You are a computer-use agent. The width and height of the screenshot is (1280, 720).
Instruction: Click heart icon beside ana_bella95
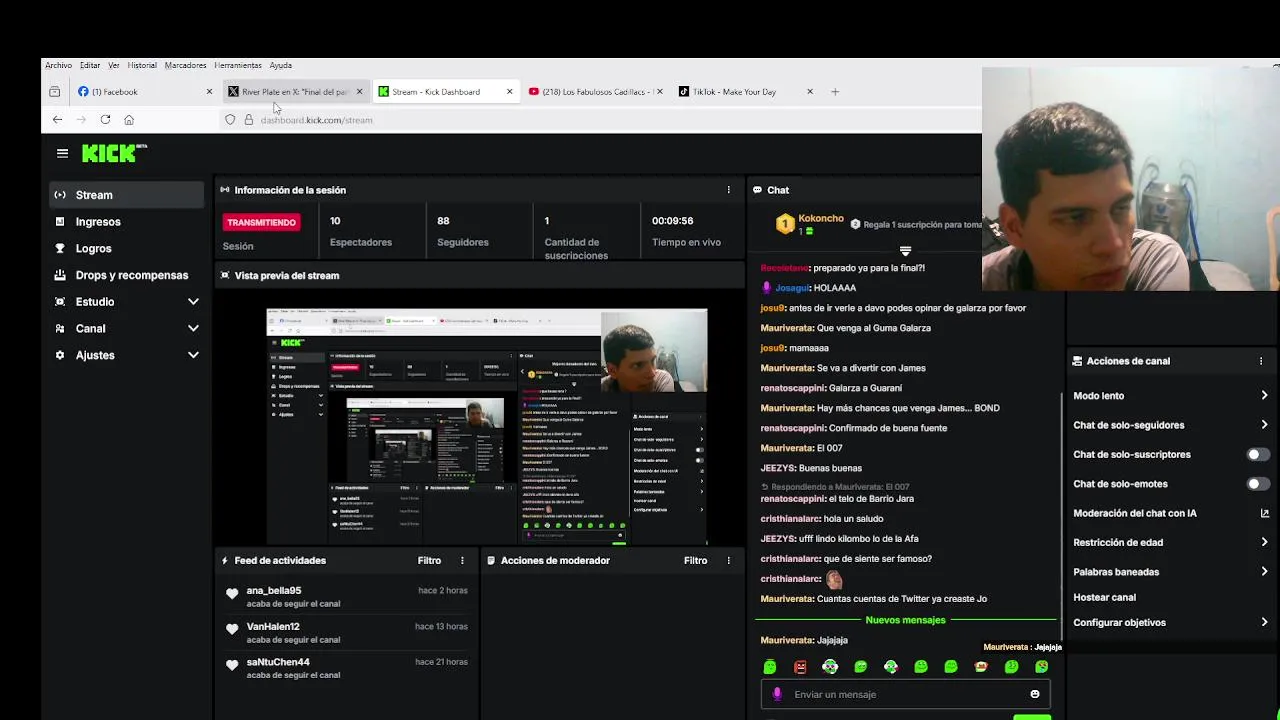[x=232, y=594]
